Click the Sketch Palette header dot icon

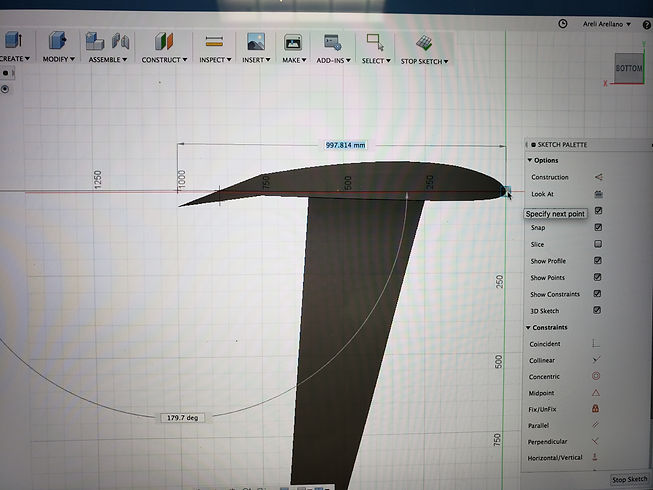(x=533, y=145)
